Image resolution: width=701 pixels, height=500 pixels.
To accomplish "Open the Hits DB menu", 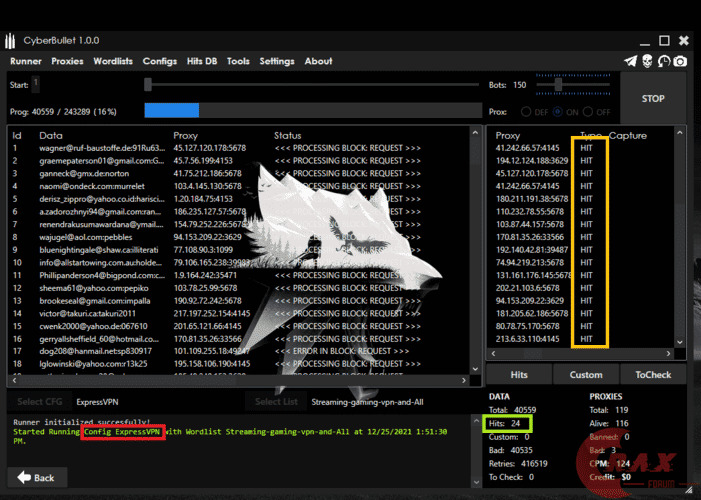I will [x=202, y=61].
